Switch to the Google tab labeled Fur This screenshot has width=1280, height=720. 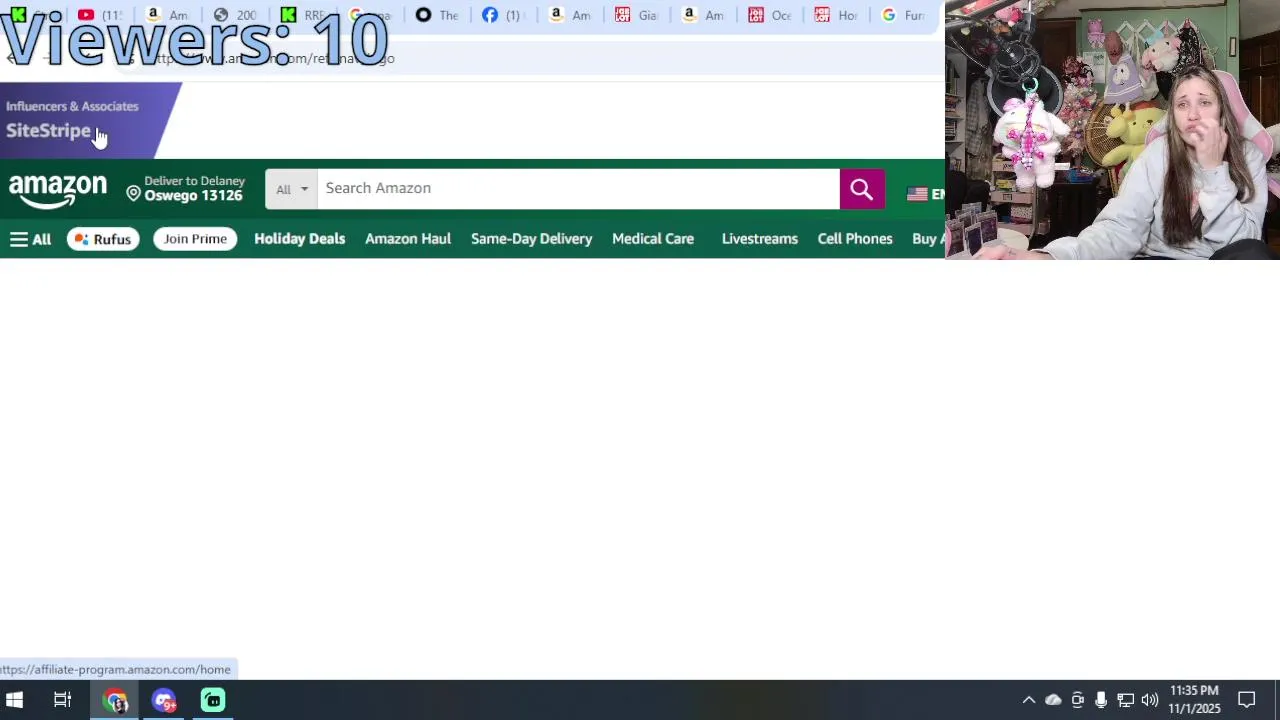[x=902, y=15]
